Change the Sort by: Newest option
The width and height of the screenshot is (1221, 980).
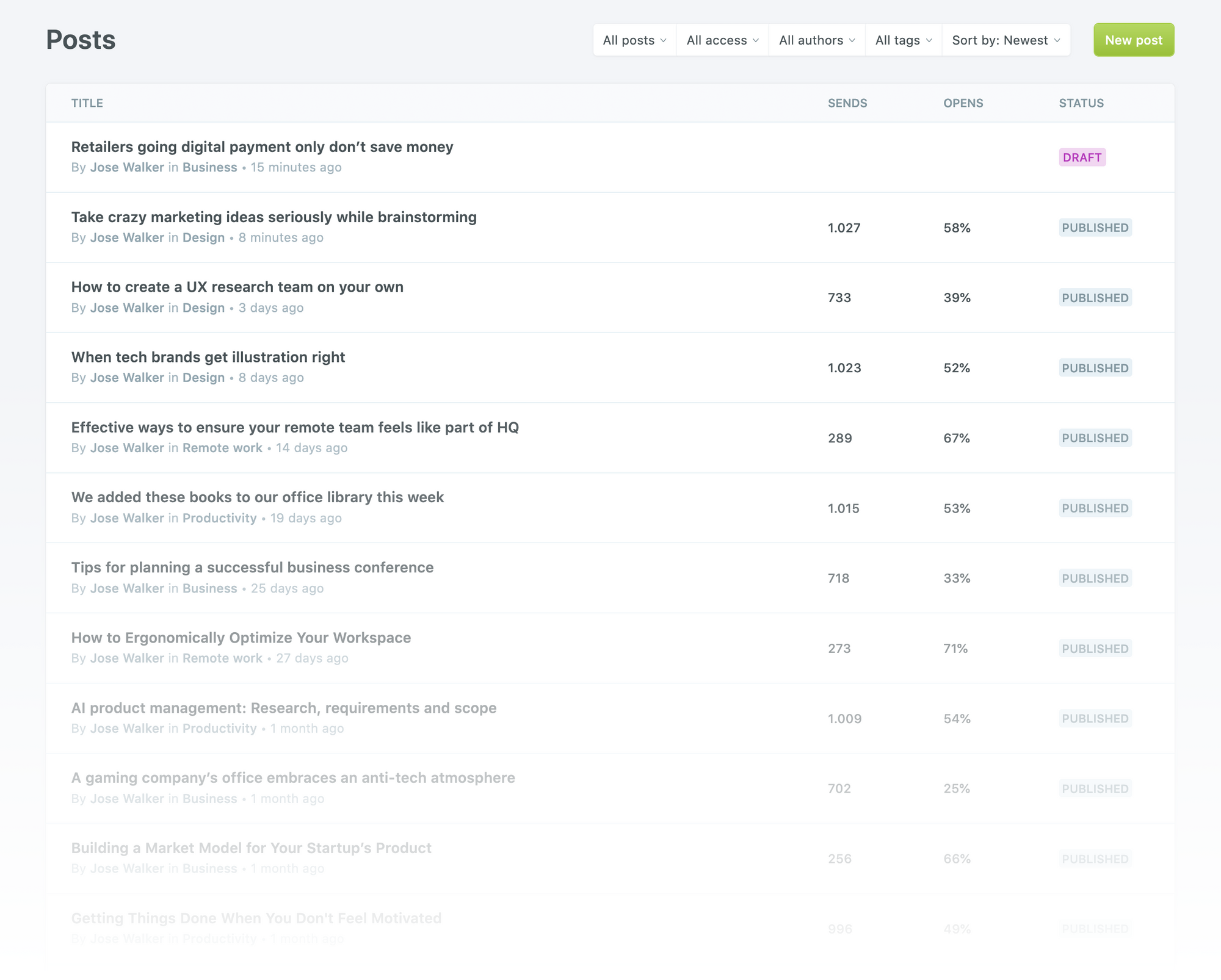(x=1005, y=40)
